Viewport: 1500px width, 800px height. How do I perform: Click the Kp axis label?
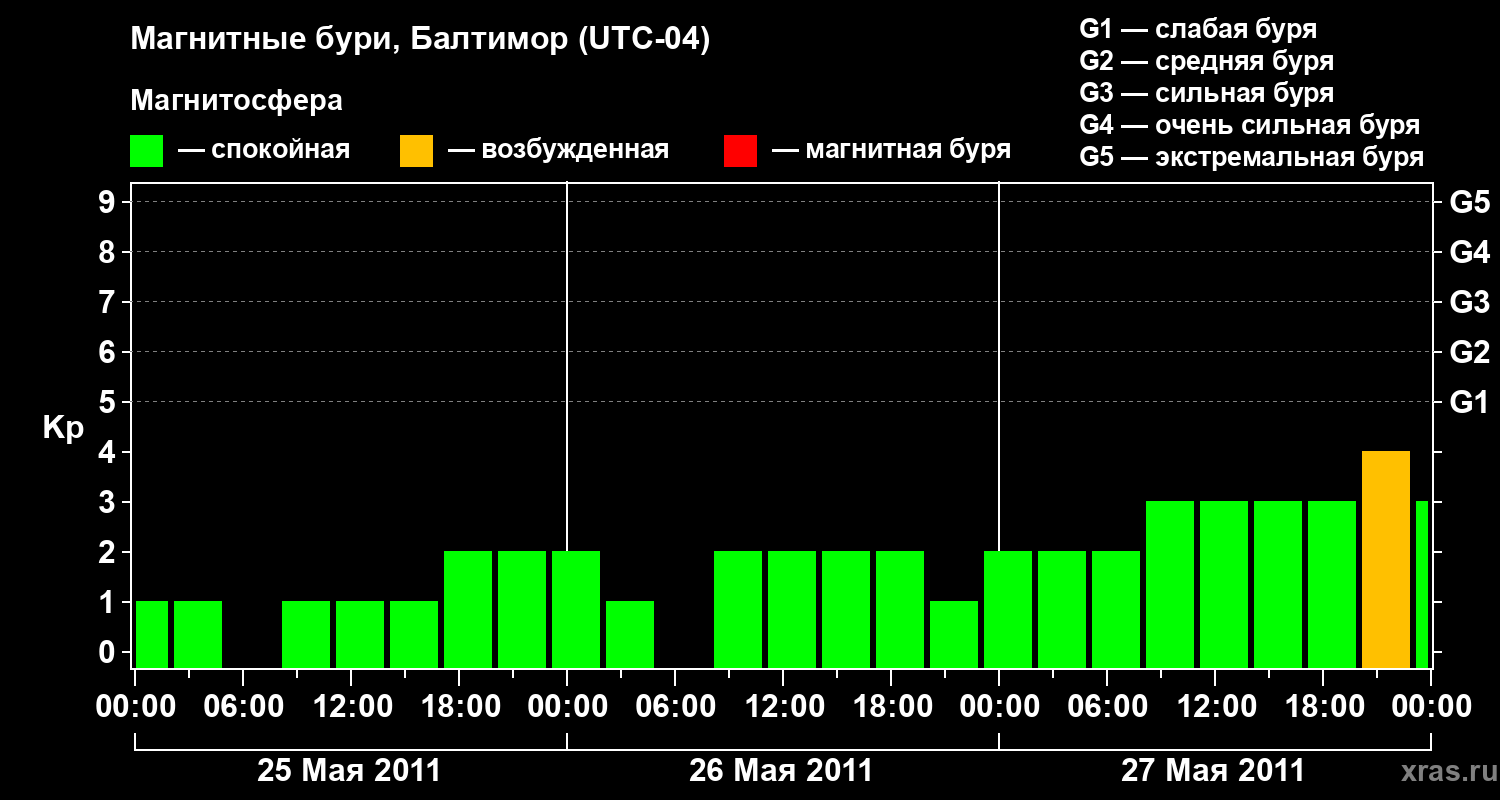[63, 429]
